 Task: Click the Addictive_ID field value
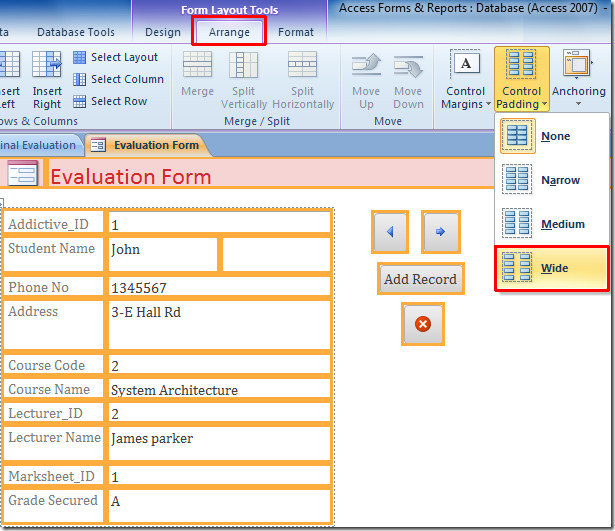[x=219, y=223]
